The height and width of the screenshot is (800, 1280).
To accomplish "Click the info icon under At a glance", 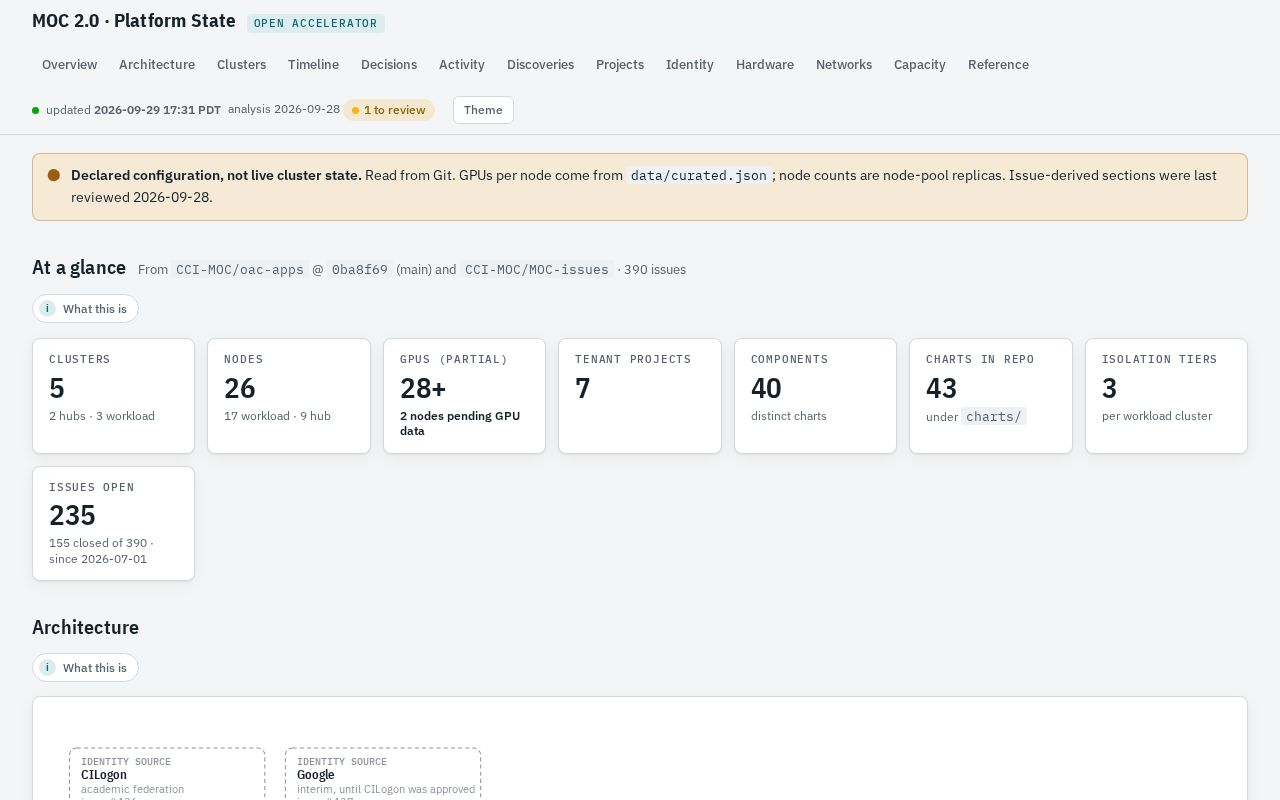I will (x=47, y=309).
